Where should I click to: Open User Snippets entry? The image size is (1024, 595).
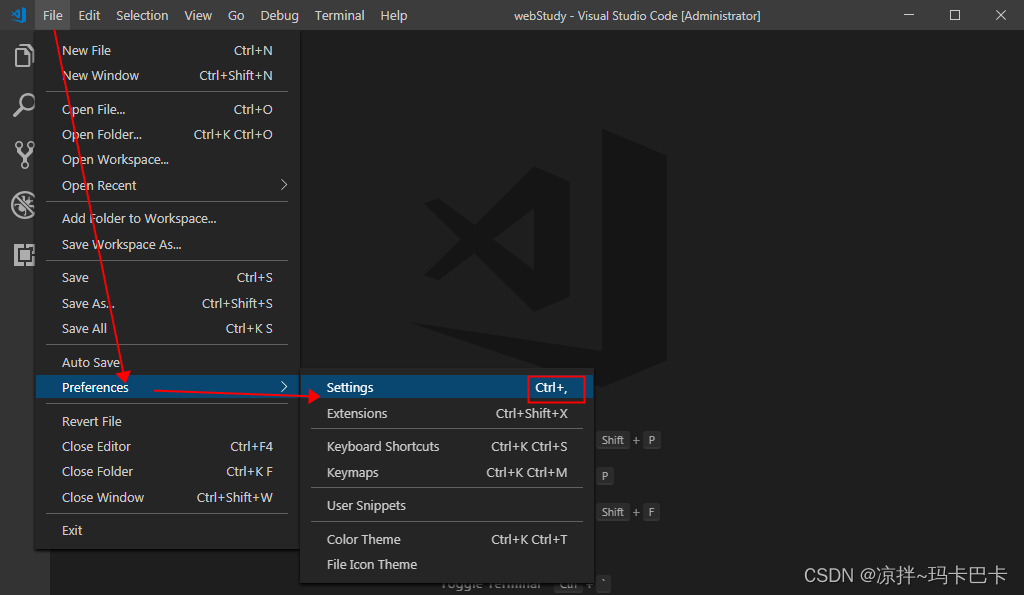pos(447,506)
